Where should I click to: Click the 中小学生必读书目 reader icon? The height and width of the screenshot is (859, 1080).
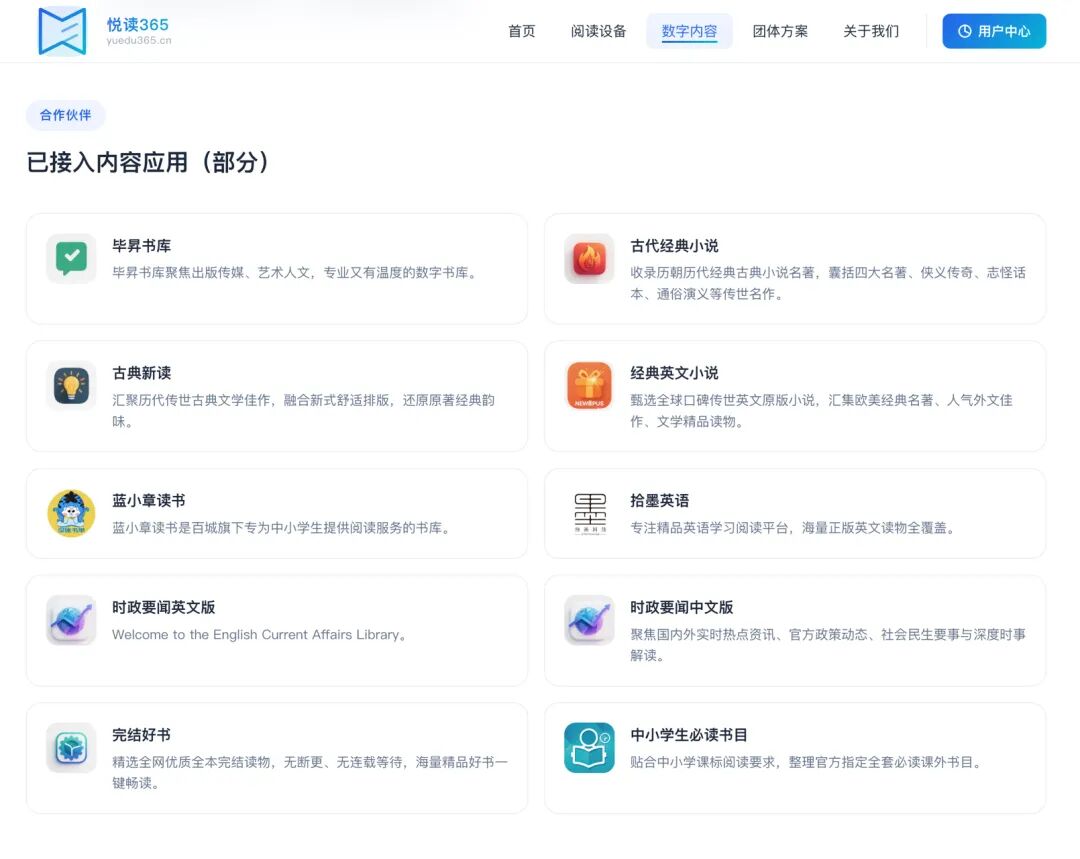589,747
